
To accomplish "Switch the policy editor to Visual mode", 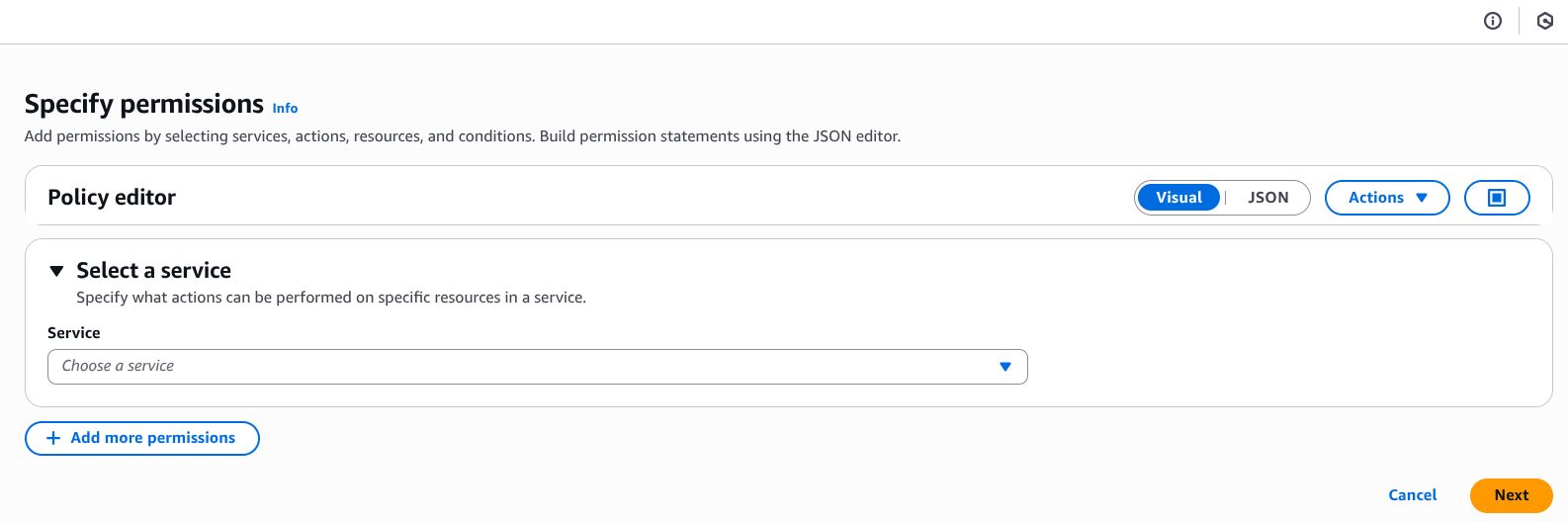I will pos(1178,198).
